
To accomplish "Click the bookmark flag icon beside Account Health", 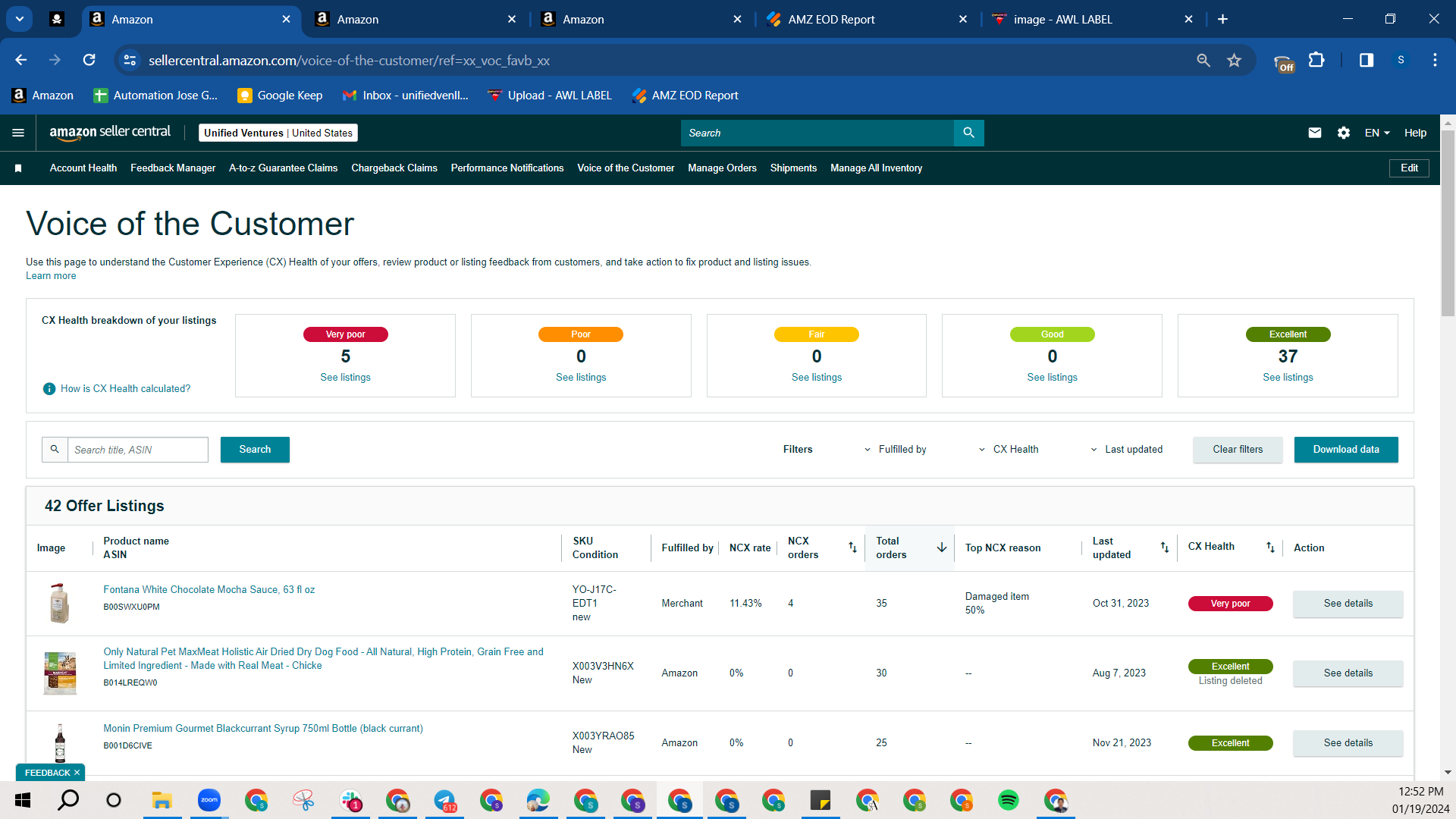I will click(18, 168).
